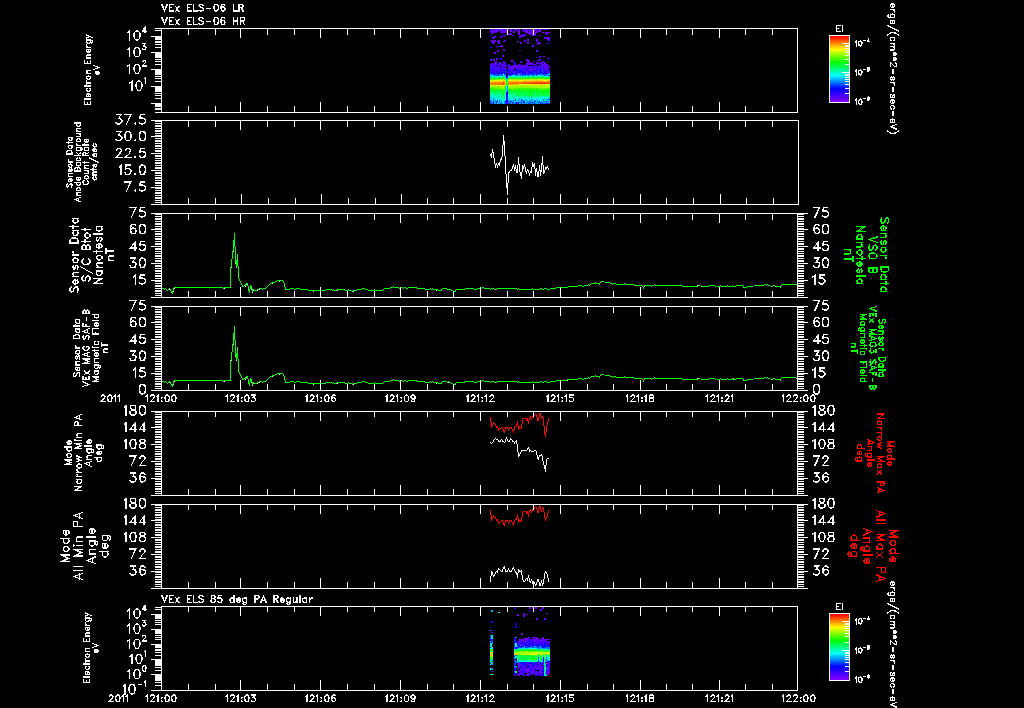Screen dimensions: 1024x708
Task: Click the '22.5' count rate tick label
Action: click(x=132, y=153)
